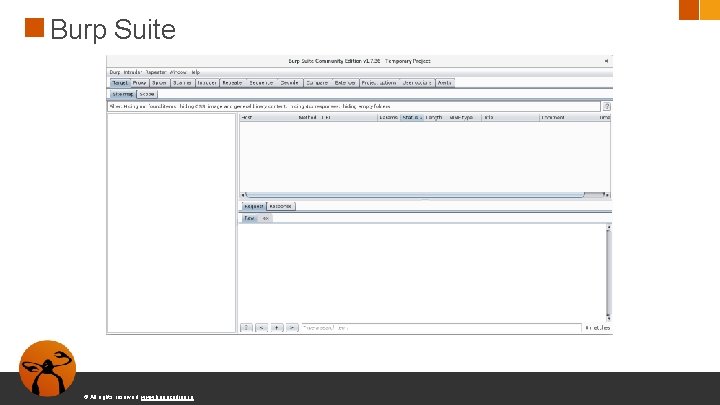Sort by the MIME type column header

coord(463,118)
